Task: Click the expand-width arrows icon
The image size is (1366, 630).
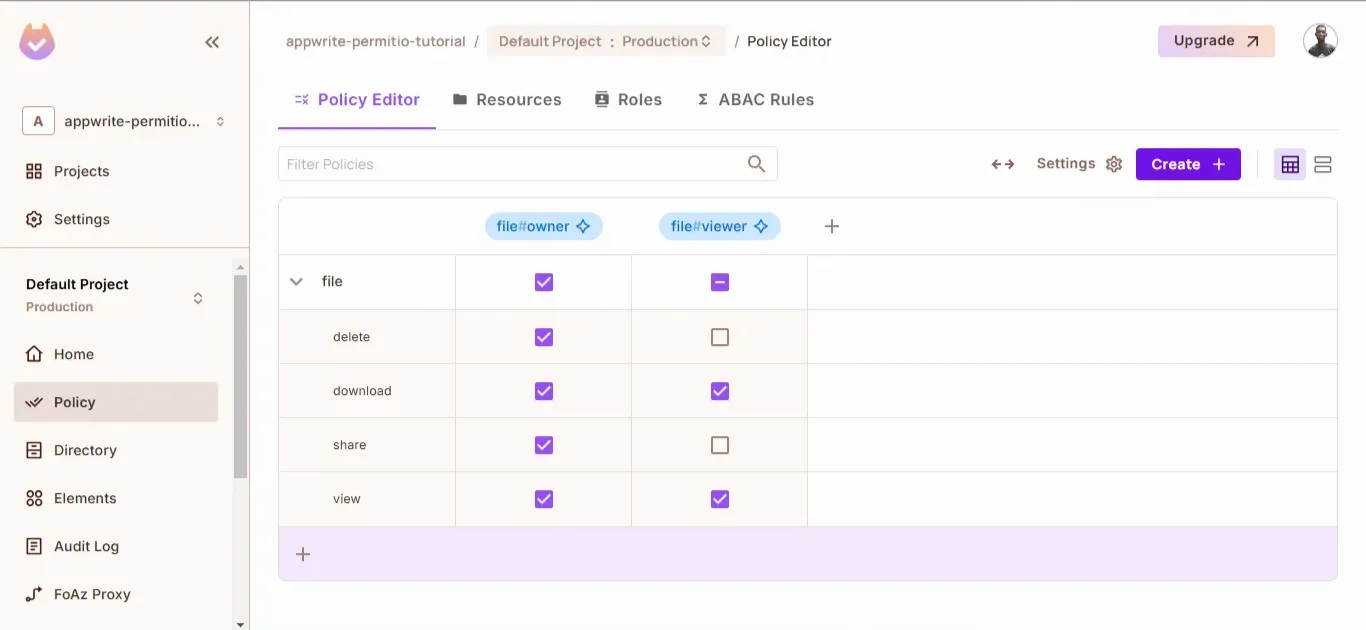Action: [x=1003, y=164]
